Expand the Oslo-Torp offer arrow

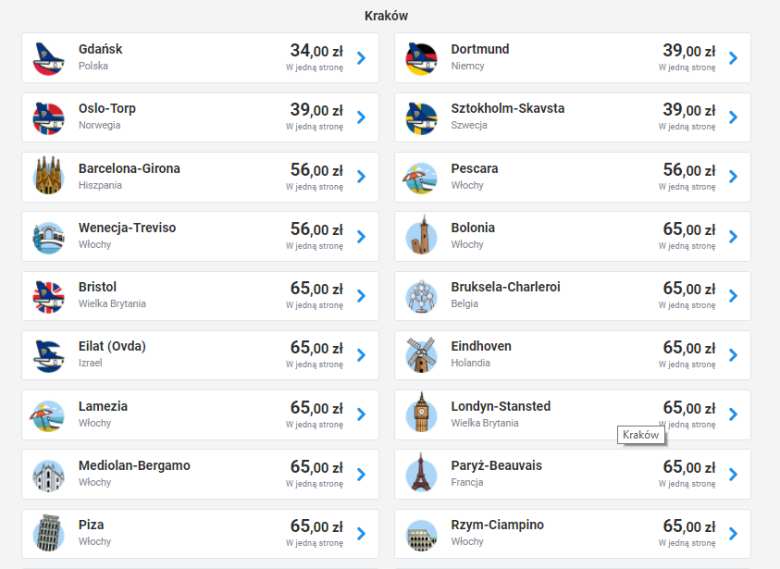[361, 117]
